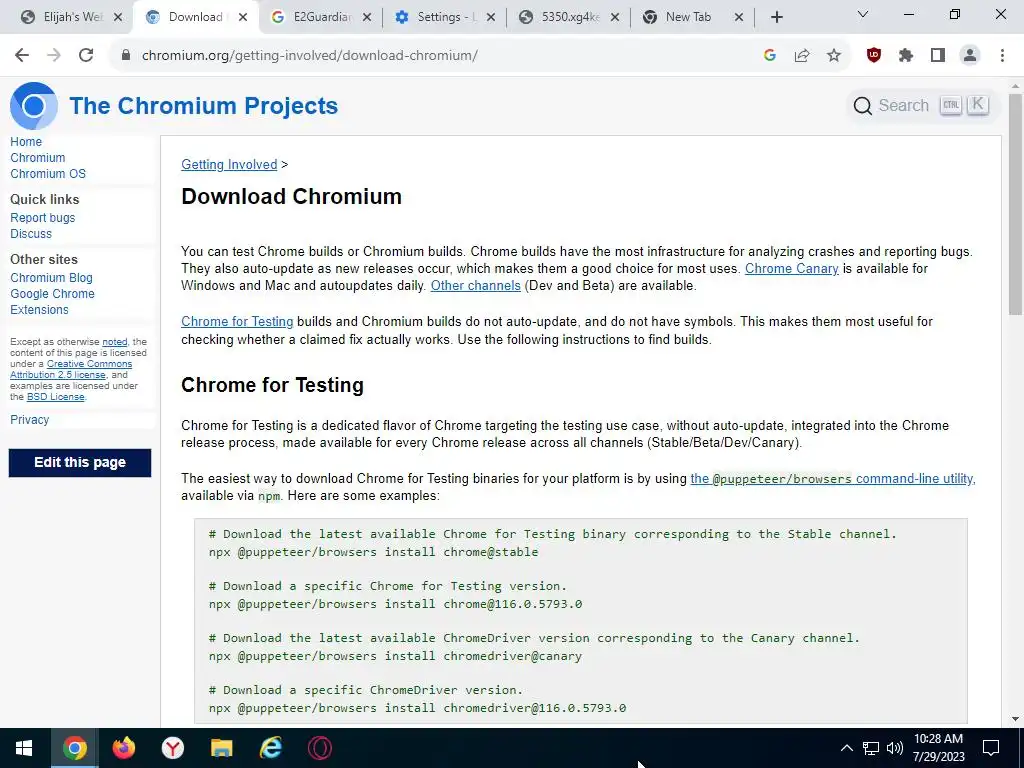Viewport: 1024px width, 768px height.
Task: View site information via the lock icon
Action: pos(126,56)
